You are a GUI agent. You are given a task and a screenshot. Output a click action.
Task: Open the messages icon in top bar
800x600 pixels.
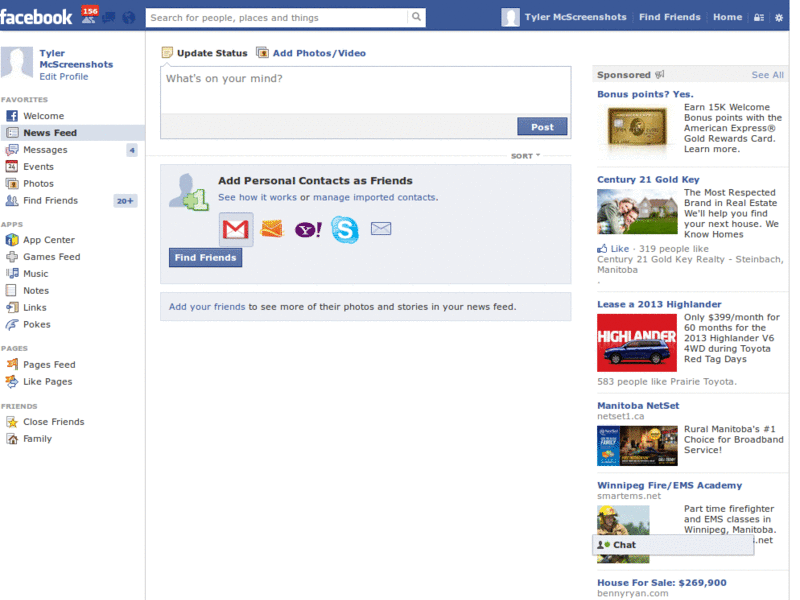coord(109,18)
